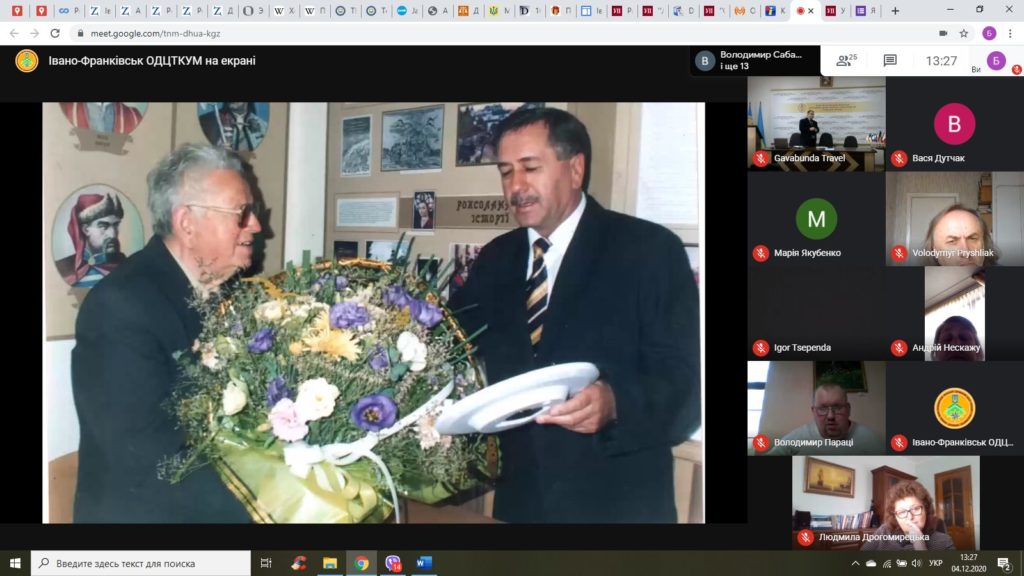Open the meeting chat panel

pyautogui.click(x=890, y=60)
